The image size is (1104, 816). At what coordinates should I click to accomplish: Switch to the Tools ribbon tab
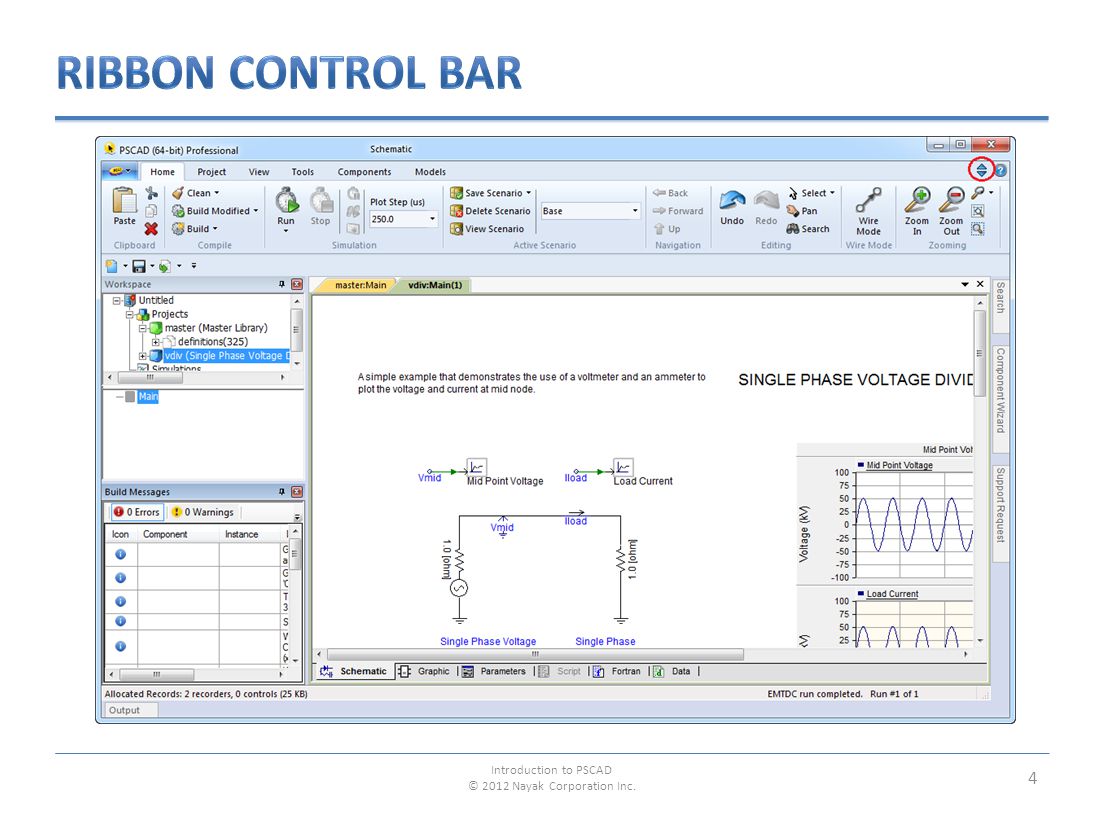303,172
